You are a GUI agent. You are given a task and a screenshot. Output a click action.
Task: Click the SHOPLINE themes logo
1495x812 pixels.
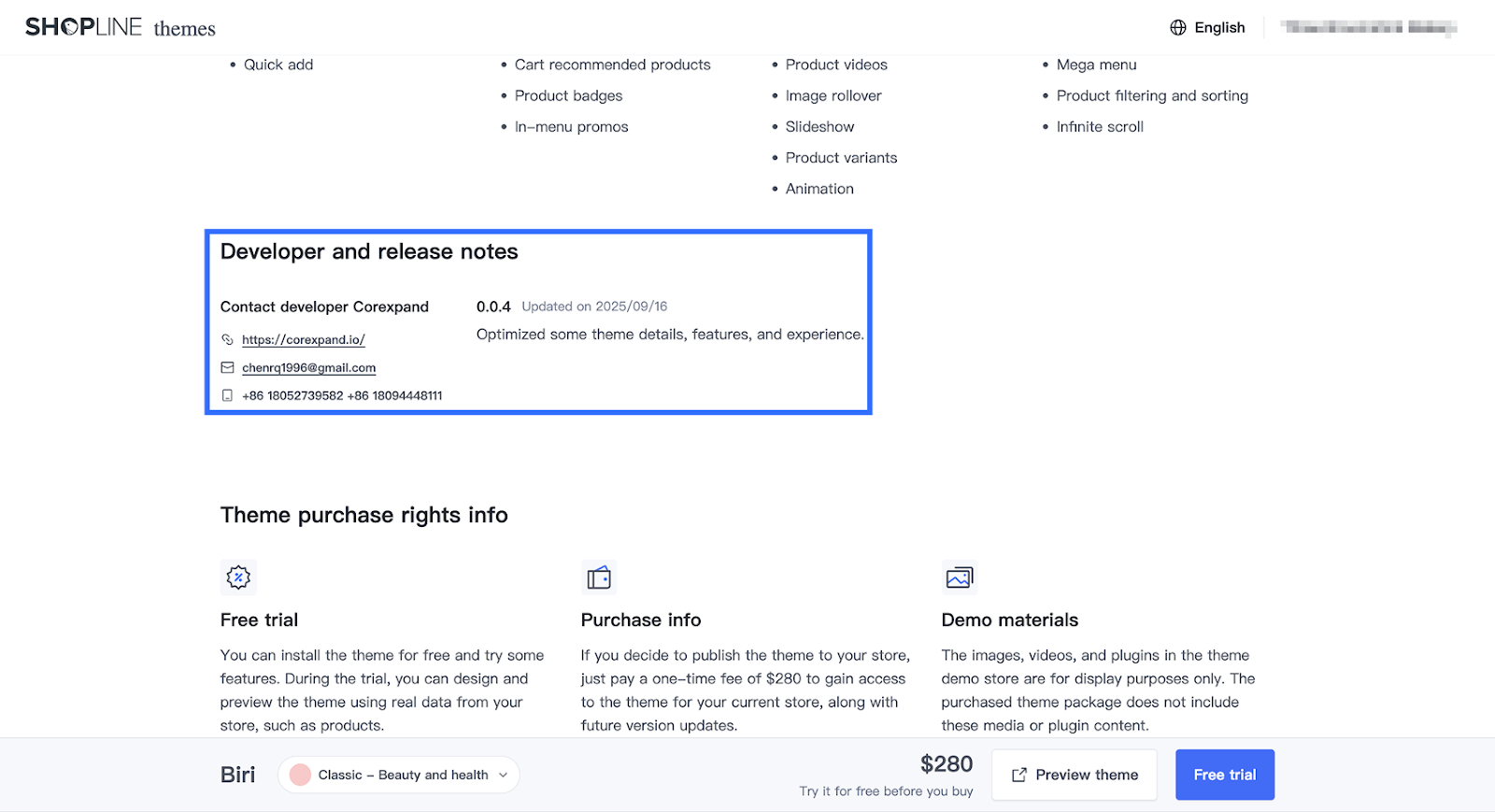pyautogui.click(x=120, y=27)
